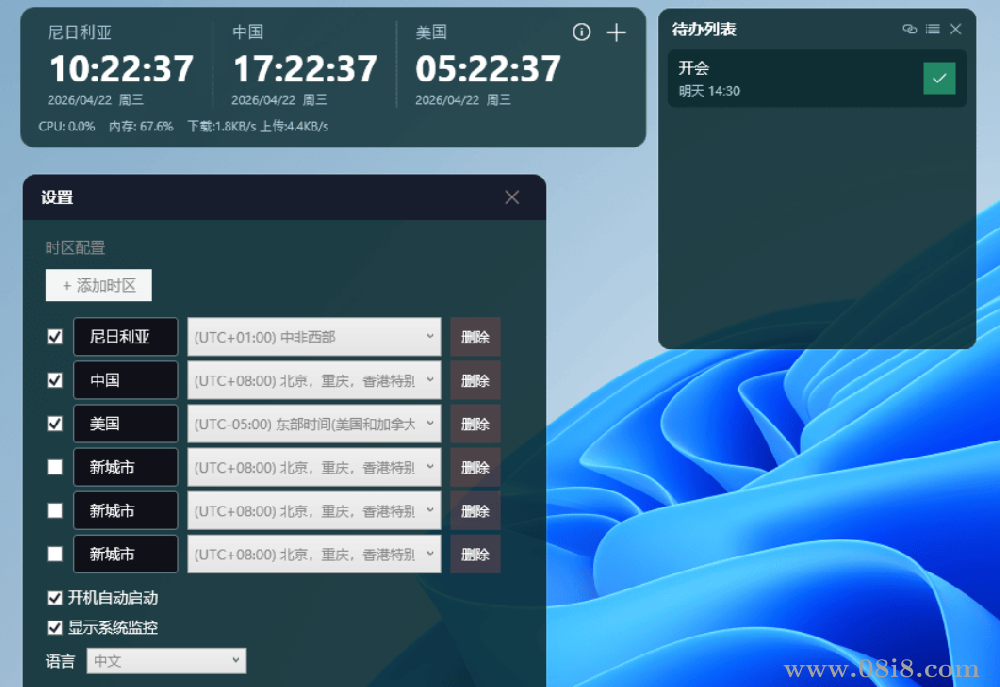Click the 中国 city name field

[x=125, y=380]
